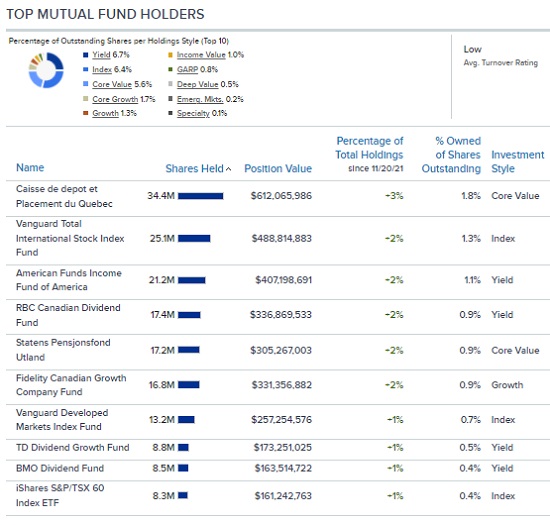Viewport: 550px width, 525px height.
Task: Open the Index holdings style link
Action: coord(102,69)
